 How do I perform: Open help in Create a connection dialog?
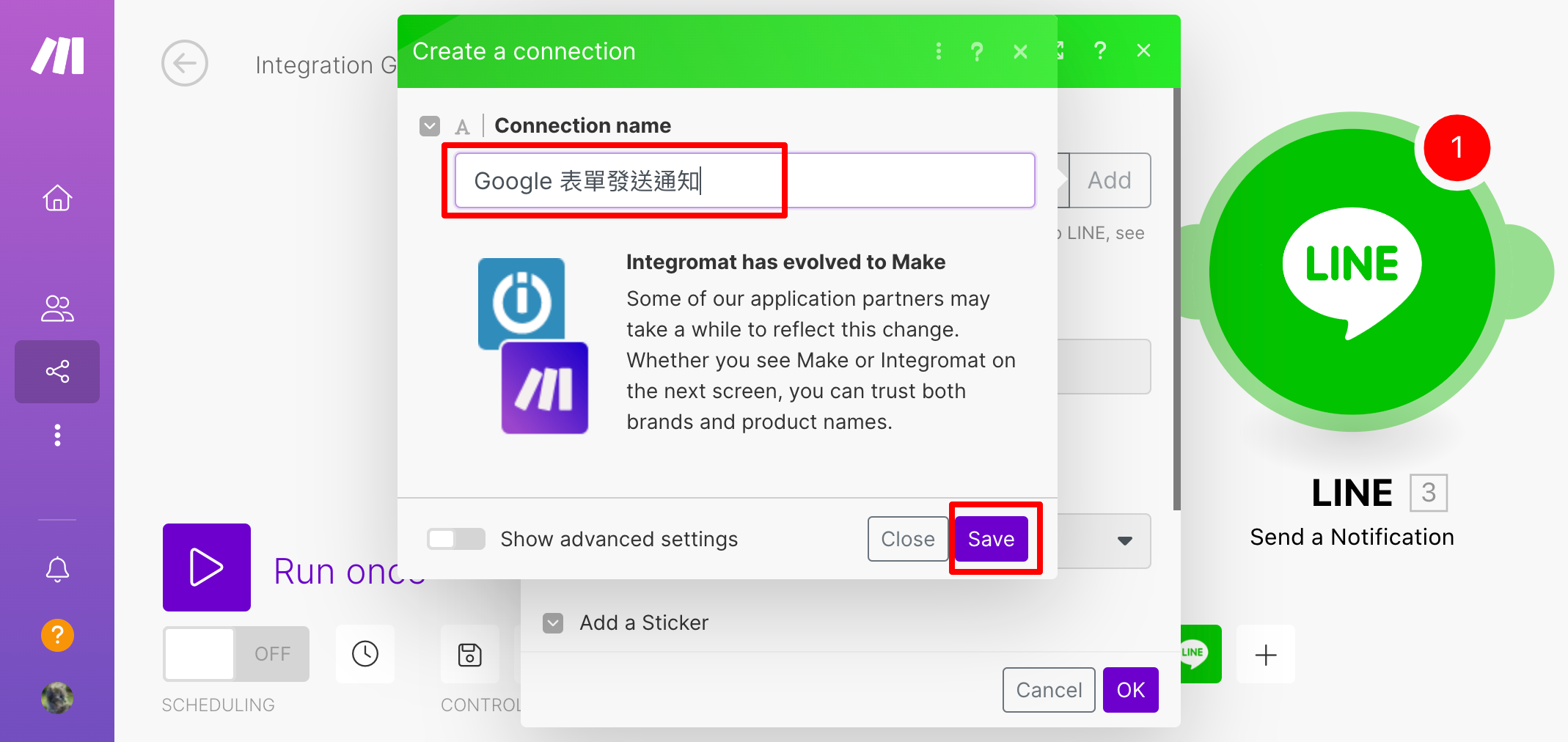coord(977,51)
